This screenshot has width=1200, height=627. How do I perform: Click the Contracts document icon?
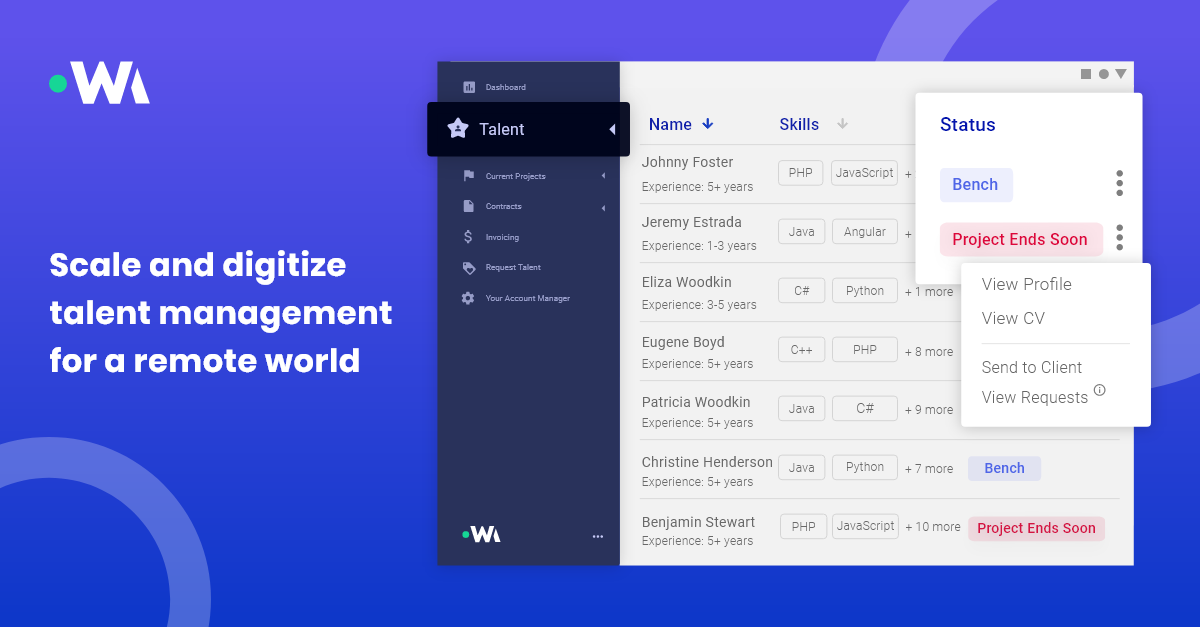tap(468, 206)
